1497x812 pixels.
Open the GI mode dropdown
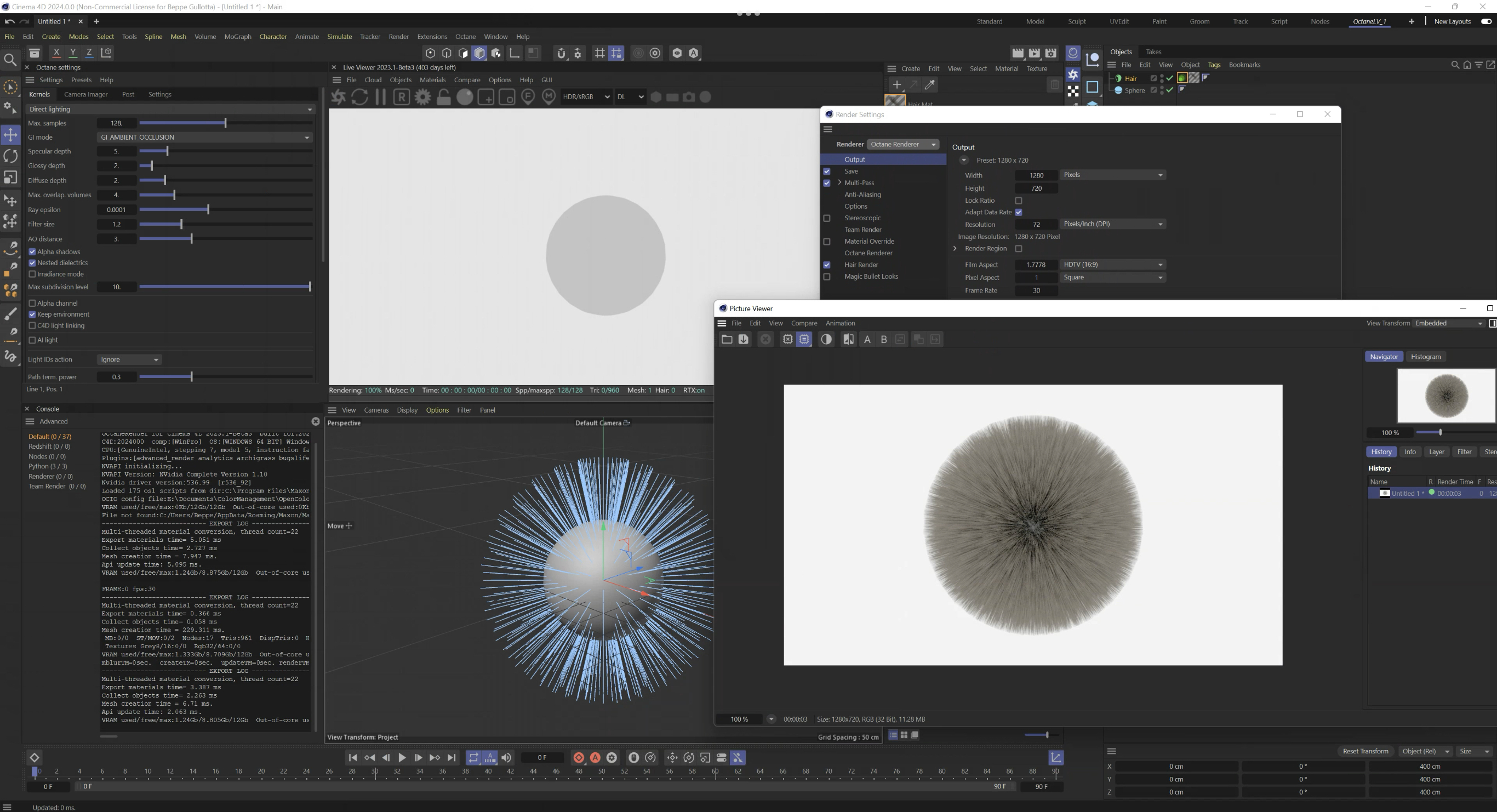coord(204,137)
